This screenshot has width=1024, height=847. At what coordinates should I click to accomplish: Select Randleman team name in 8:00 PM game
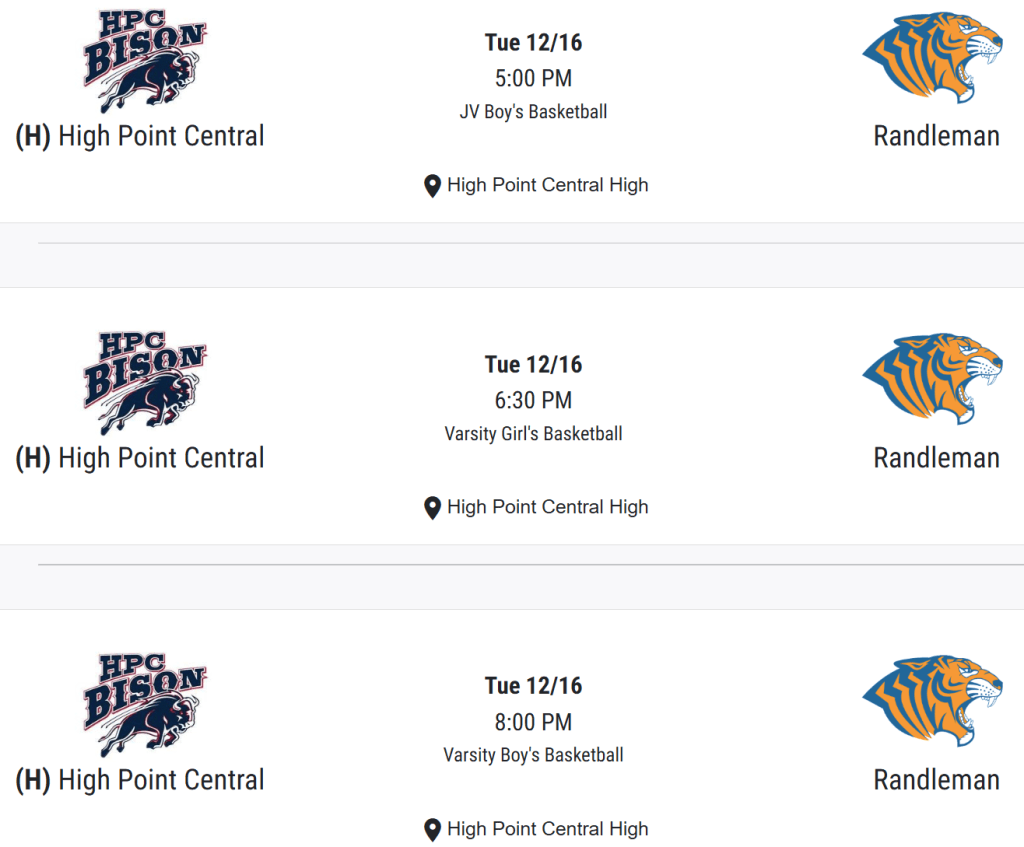point(936,780)
